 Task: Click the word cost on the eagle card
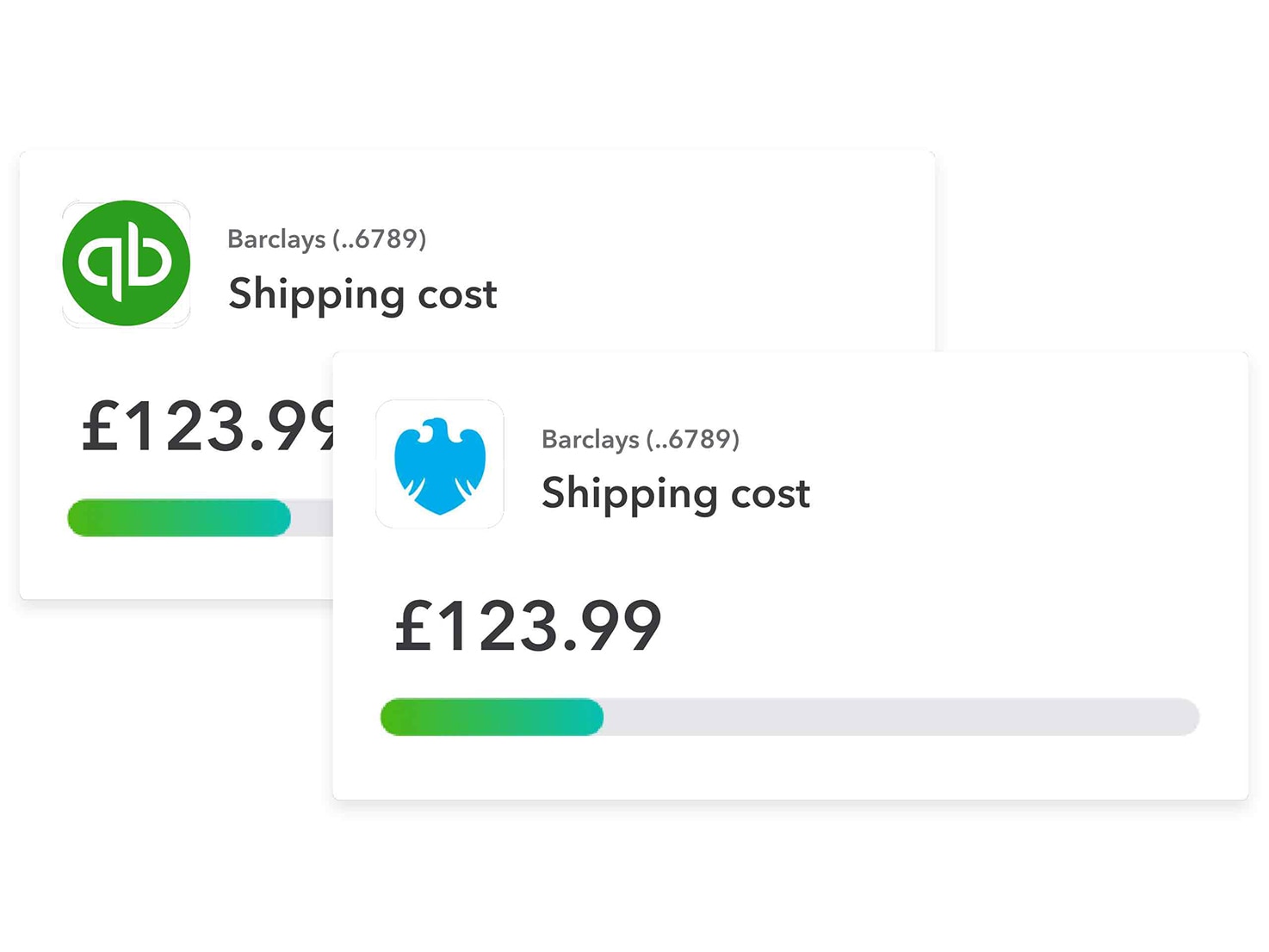click(771, 495)
